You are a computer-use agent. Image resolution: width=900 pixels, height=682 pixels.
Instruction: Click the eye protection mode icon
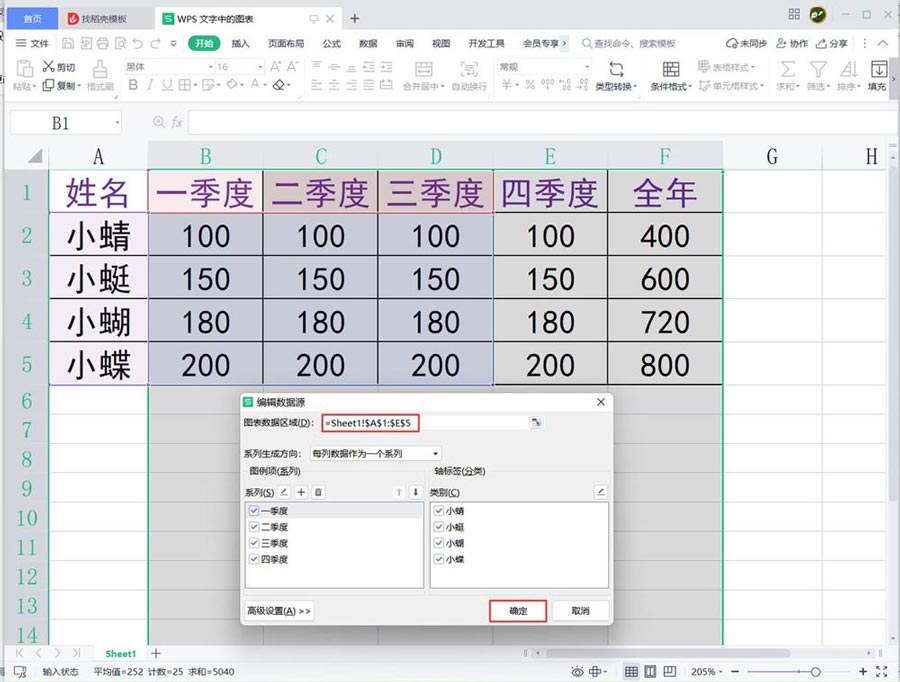pyautogui.click(x=577, y=671)
